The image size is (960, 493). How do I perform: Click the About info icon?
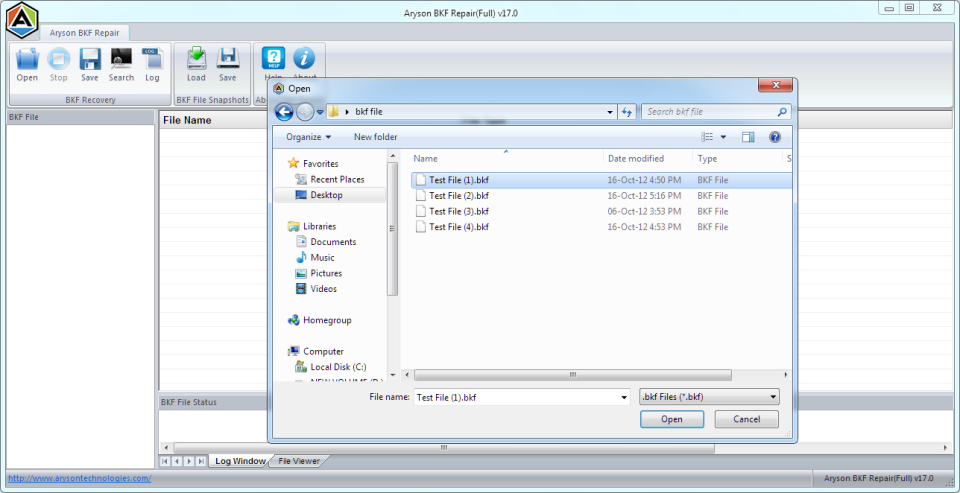coord(304,58)
